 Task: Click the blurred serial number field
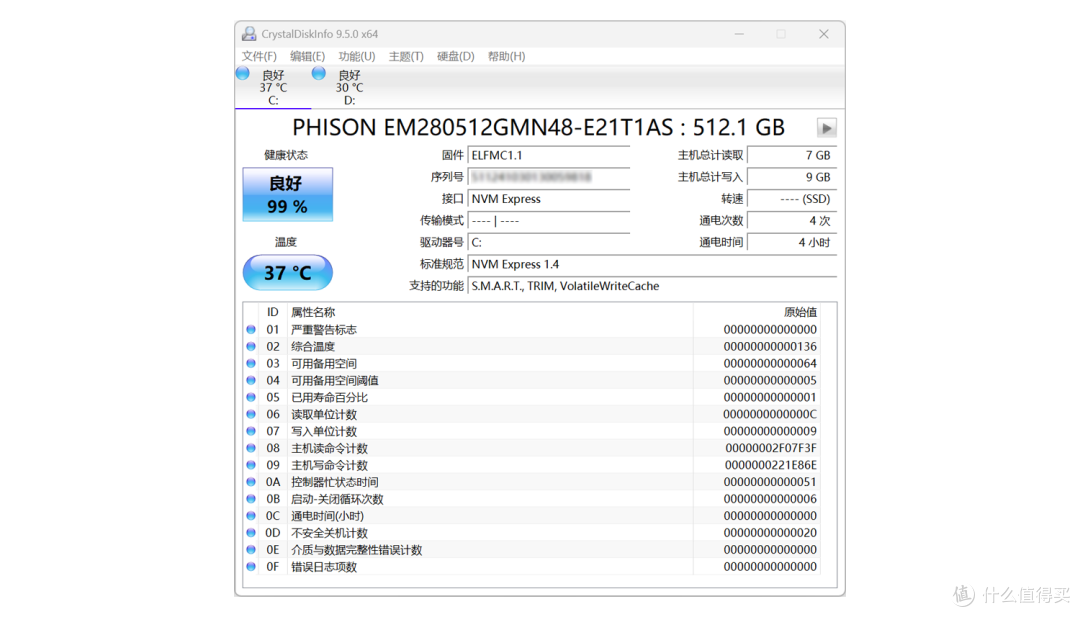[x=549, y=177]
